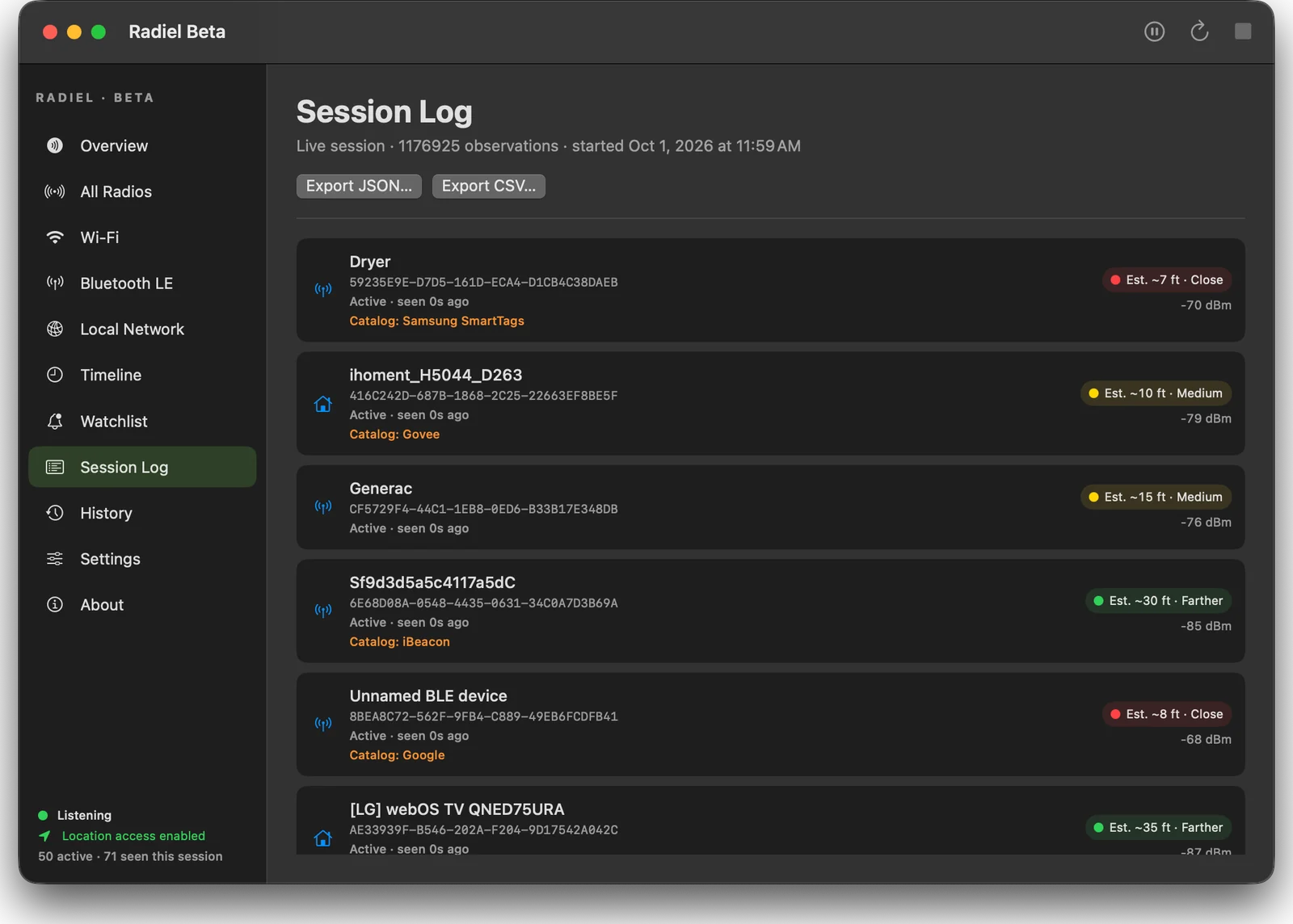Click the stop square icon

(1243, 31)
